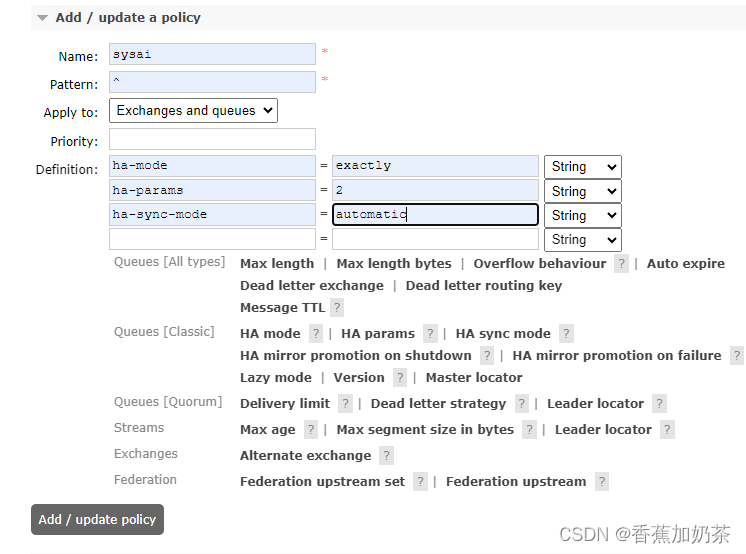Click the automatic value field
This screenshot has width=746, height=554.
(x=435, y=215)
